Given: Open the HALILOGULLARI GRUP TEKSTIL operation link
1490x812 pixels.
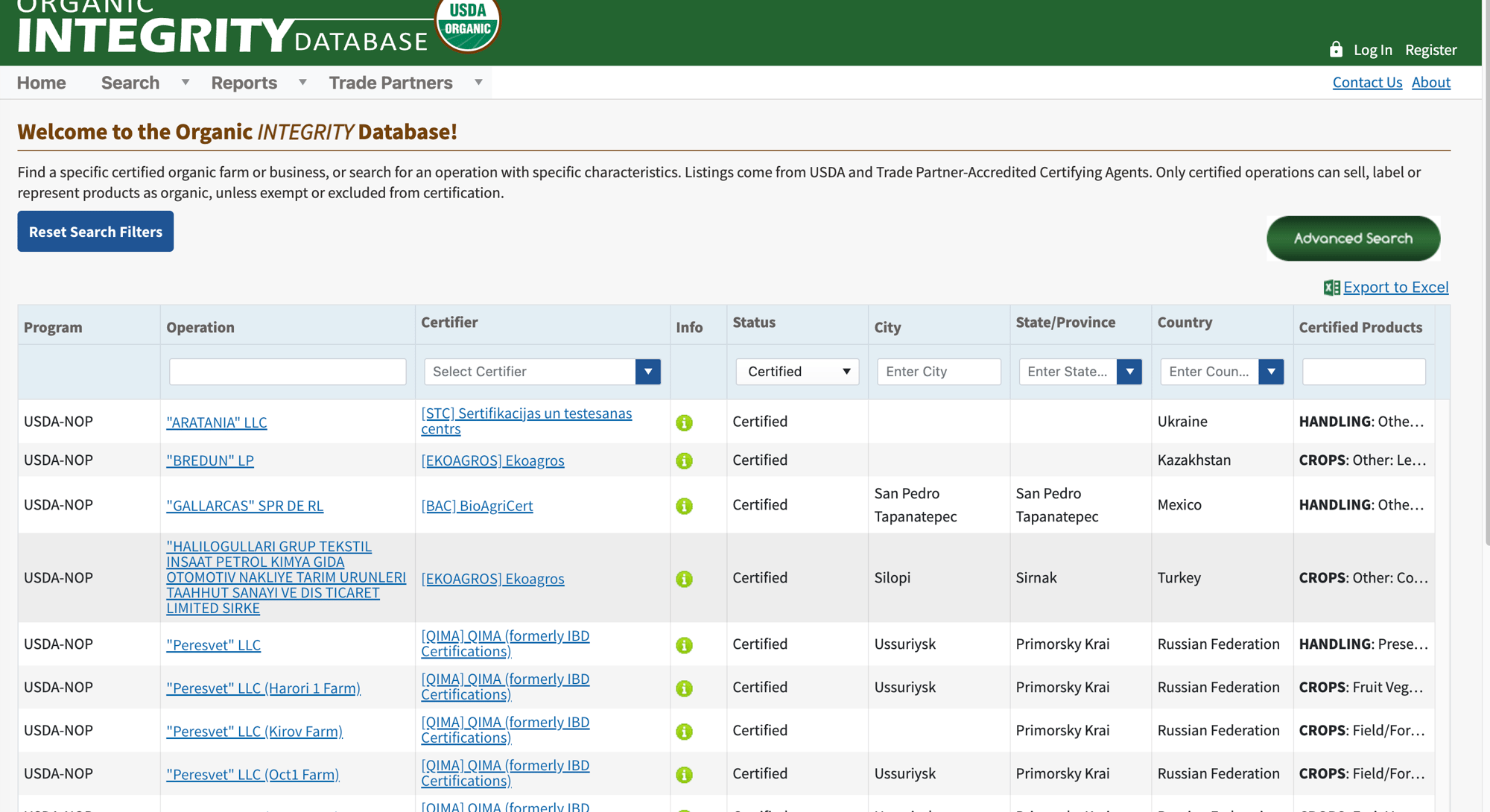Looking at the screenshot, I should (x=286, y=577).
